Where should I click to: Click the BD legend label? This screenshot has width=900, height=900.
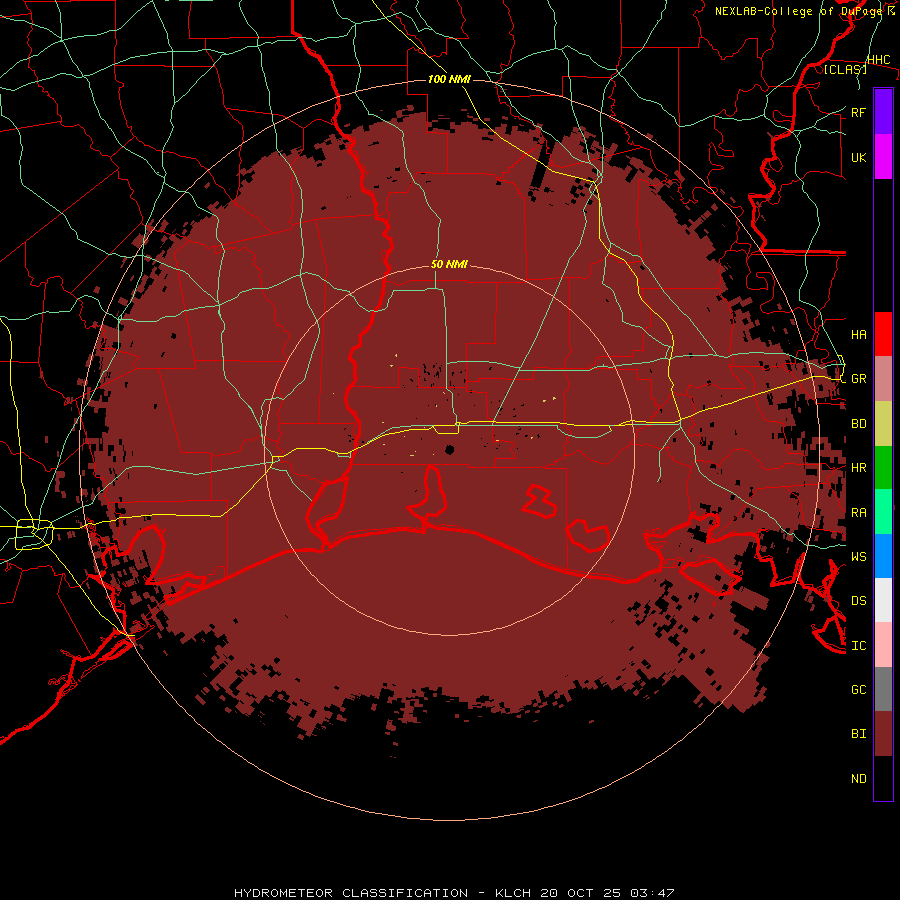(859, 424)
